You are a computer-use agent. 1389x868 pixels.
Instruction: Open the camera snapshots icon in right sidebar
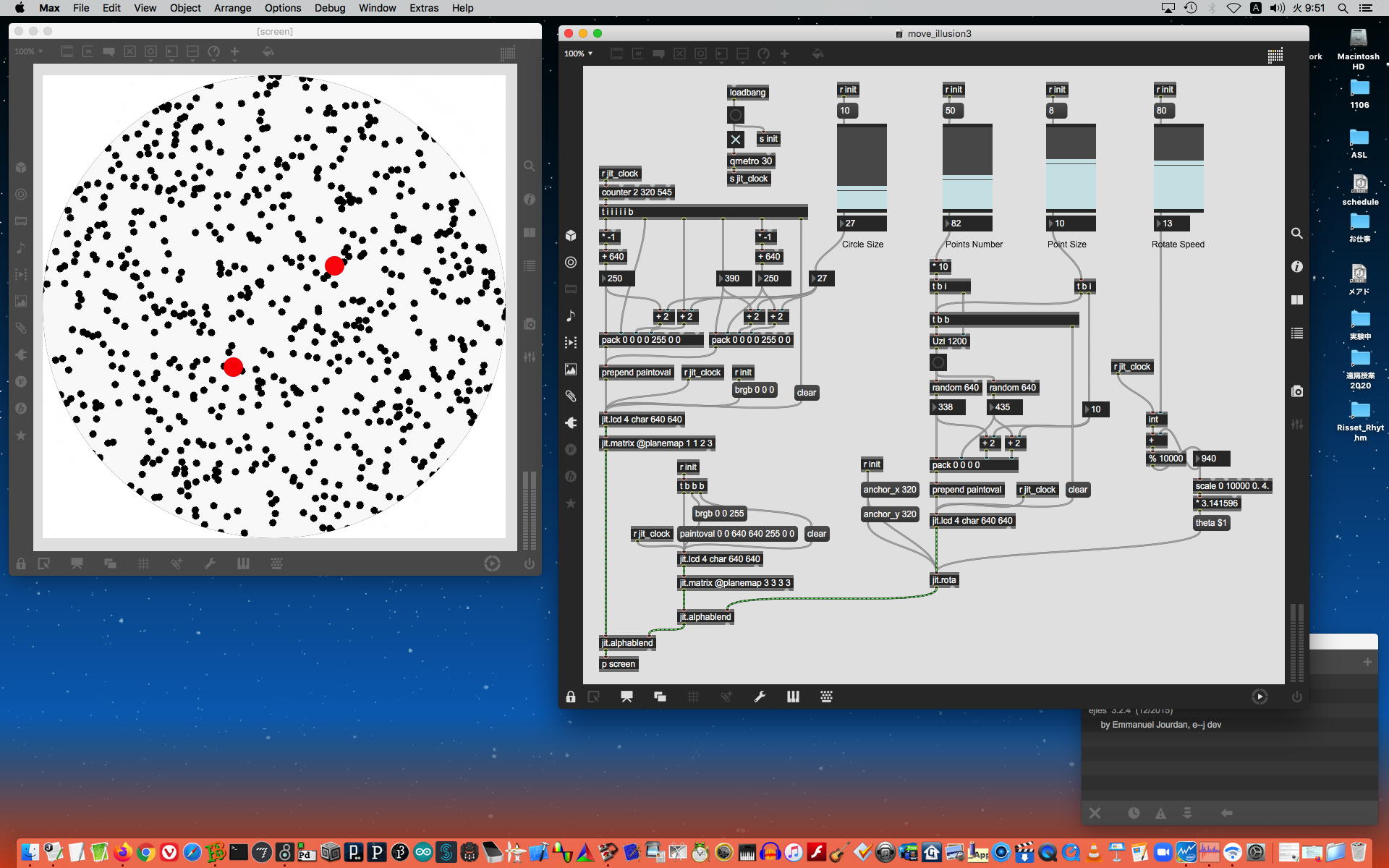pos(1296,391)
